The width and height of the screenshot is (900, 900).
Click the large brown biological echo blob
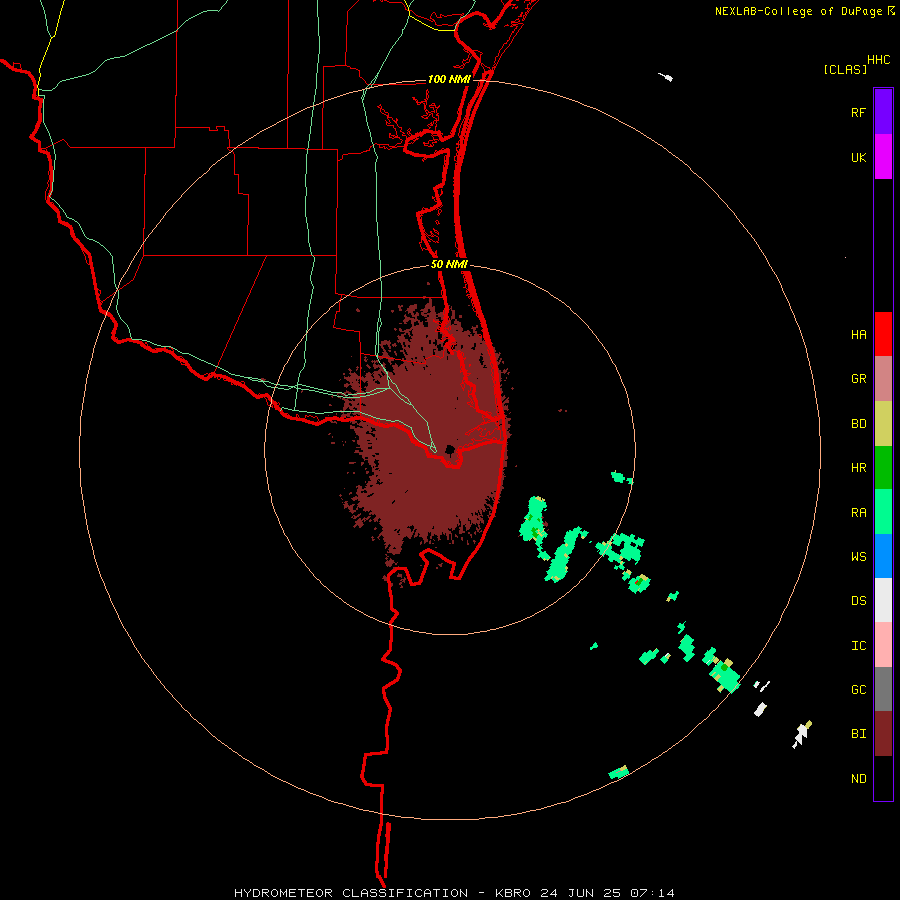coord(430,436)
